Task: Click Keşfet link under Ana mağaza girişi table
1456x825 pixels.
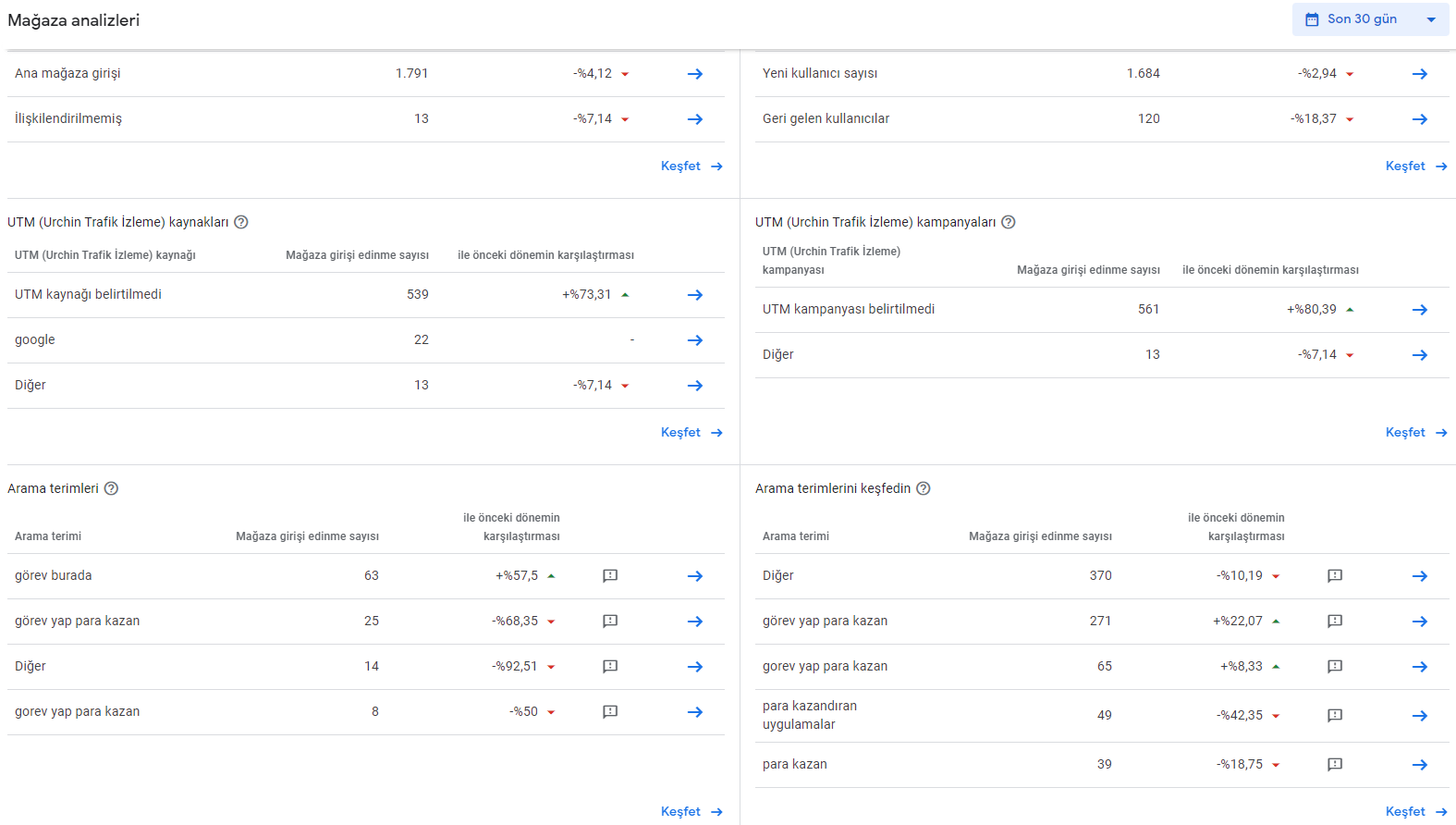Action: (x=691, y=166)
